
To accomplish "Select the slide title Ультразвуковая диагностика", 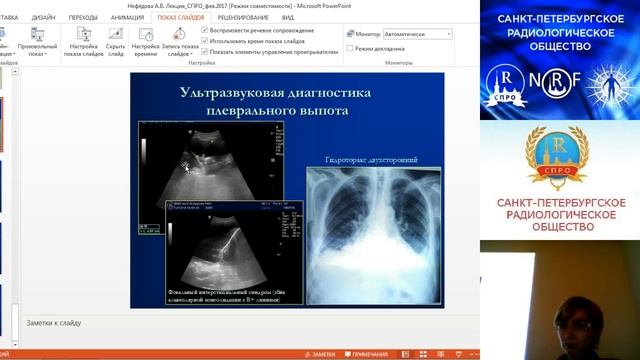I will point(276,101).
